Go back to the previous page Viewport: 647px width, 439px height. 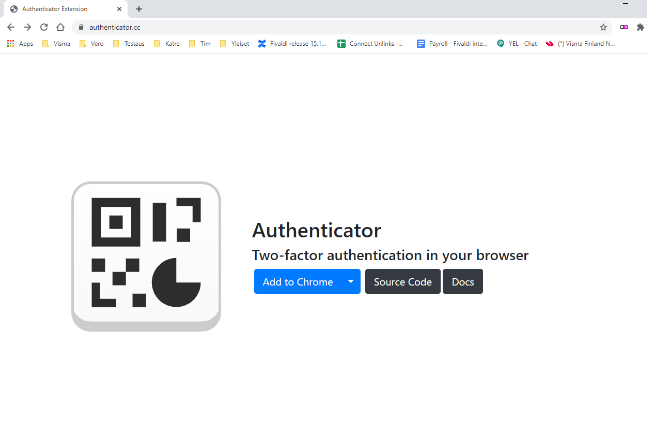click(x=11, y=27)
